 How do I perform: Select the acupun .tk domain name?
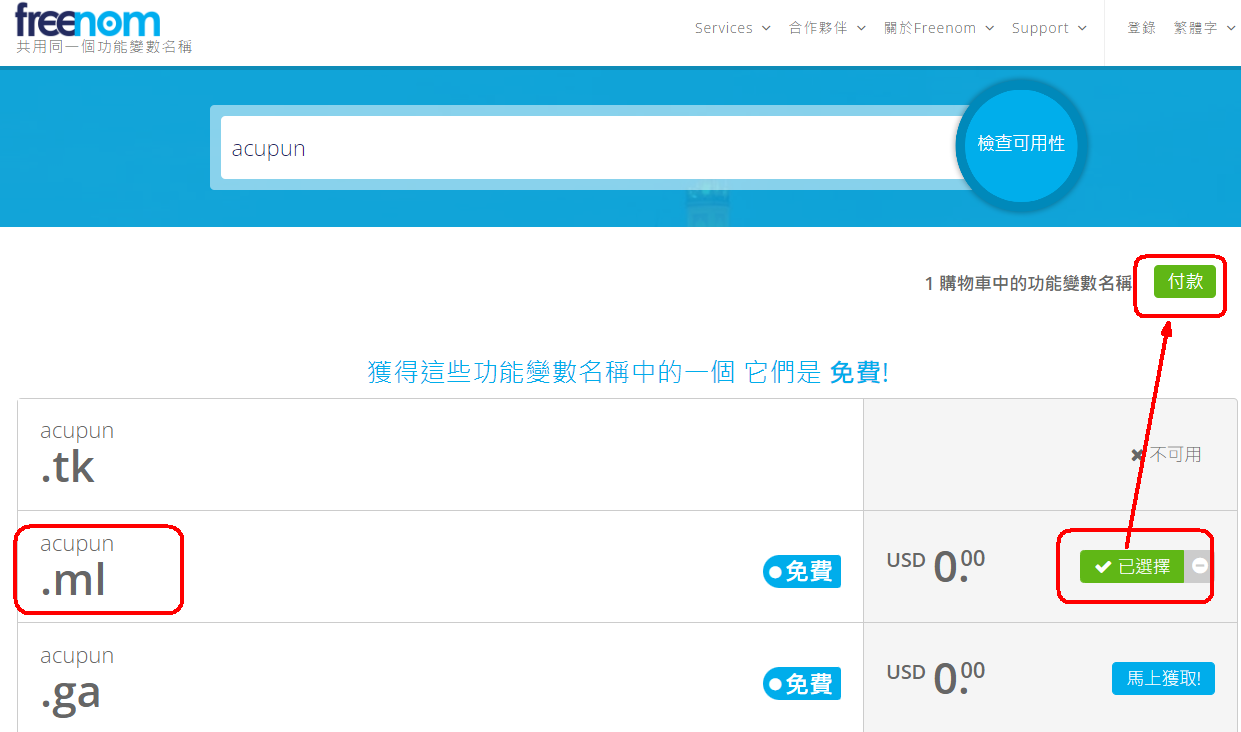click(x=77, y=453)
